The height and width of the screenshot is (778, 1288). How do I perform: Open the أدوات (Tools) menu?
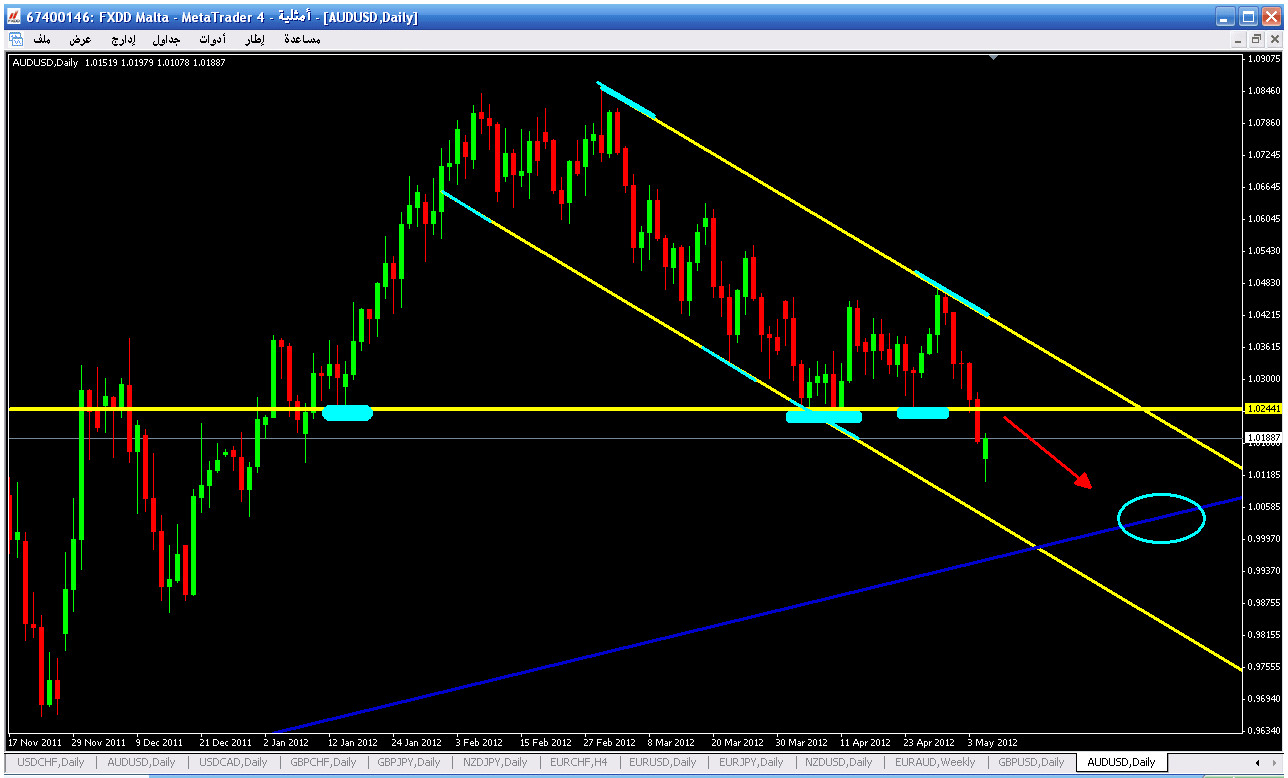(x=212, y=39)
